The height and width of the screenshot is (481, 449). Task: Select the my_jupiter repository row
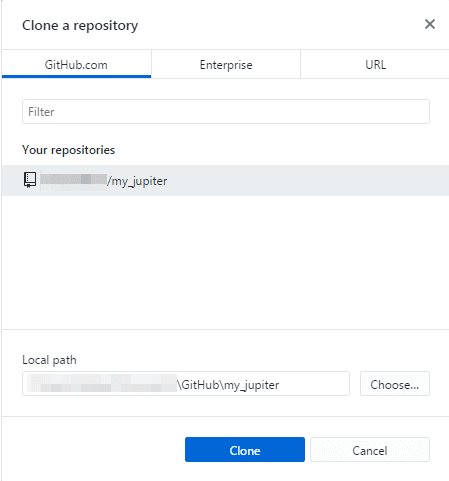point(225,180)
